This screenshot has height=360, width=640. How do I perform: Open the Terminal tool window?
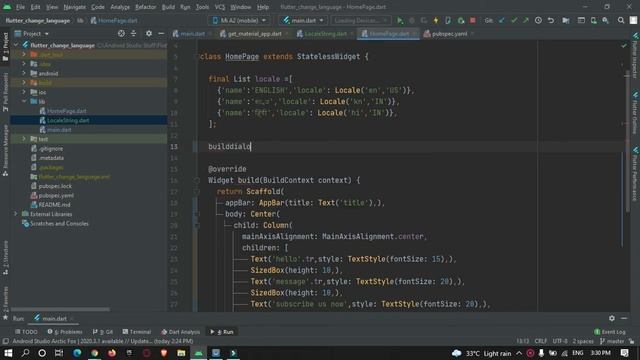click(137, 332)
